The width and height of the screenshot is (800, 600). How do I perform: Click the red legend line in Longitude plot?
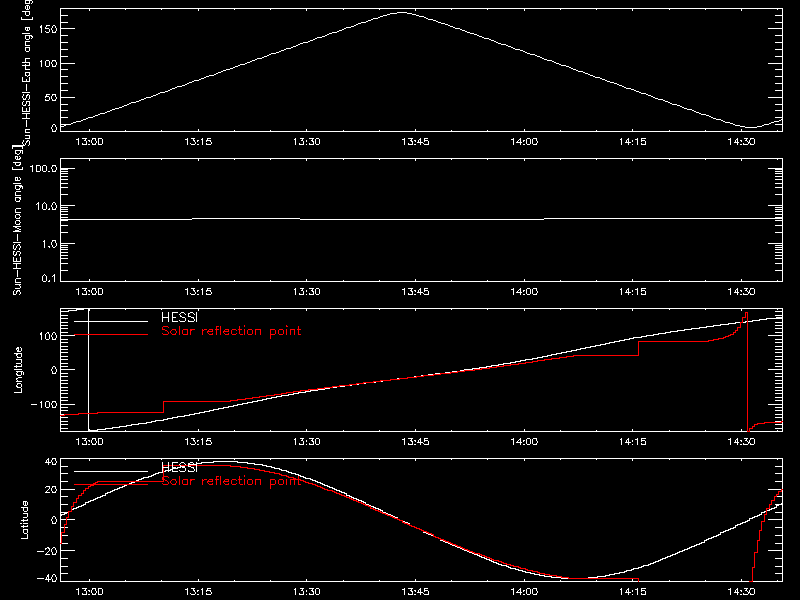pos(111,335)
